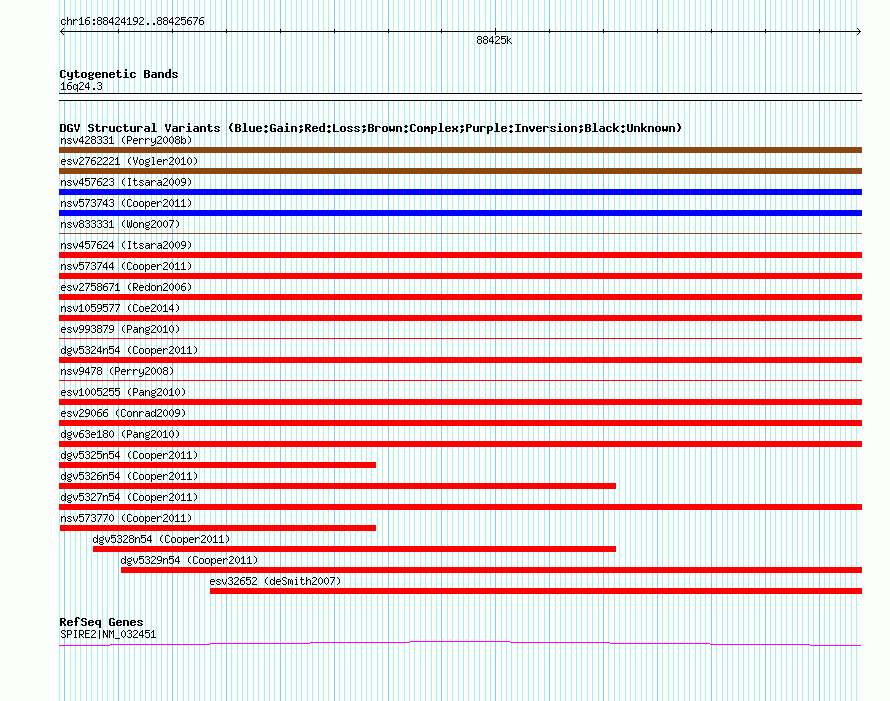
Task: Click the magenta SPIRE2 gene line
Action: [460, 643]
